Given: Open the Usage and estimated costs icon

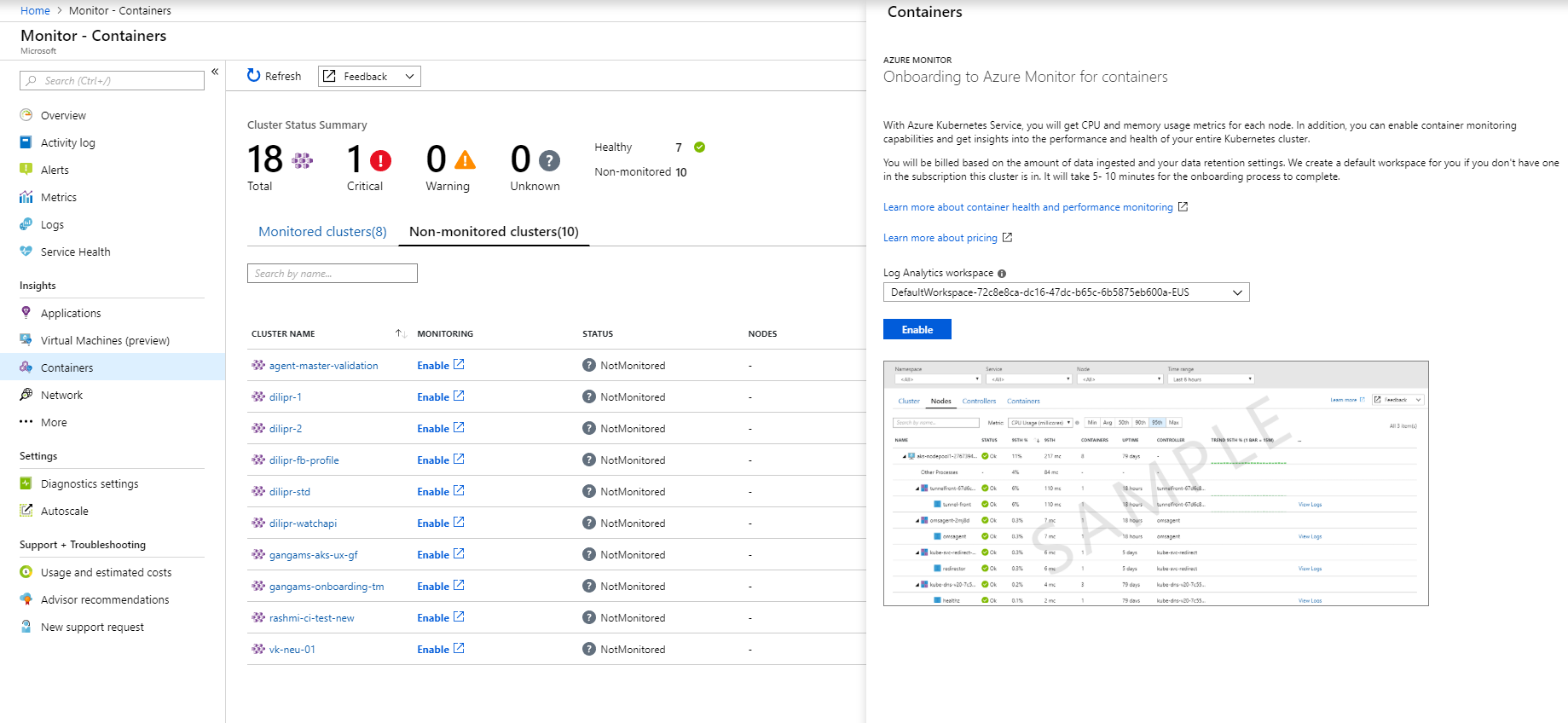Looking at the screenshot, I should [x=26, y=572].
